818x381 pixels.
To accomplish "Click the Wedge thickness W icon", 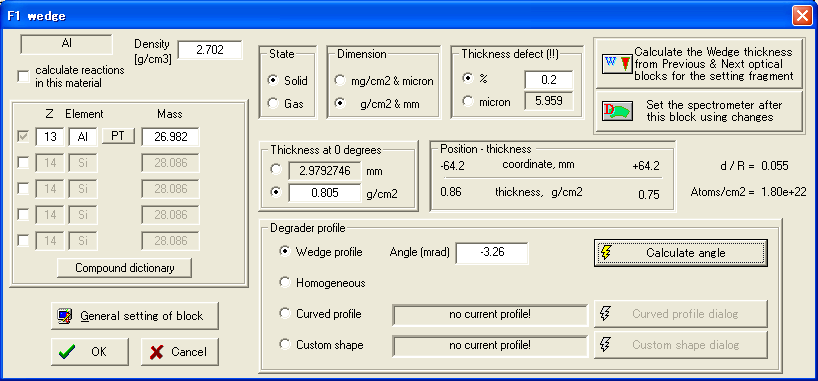I will (x=617, y=63).
